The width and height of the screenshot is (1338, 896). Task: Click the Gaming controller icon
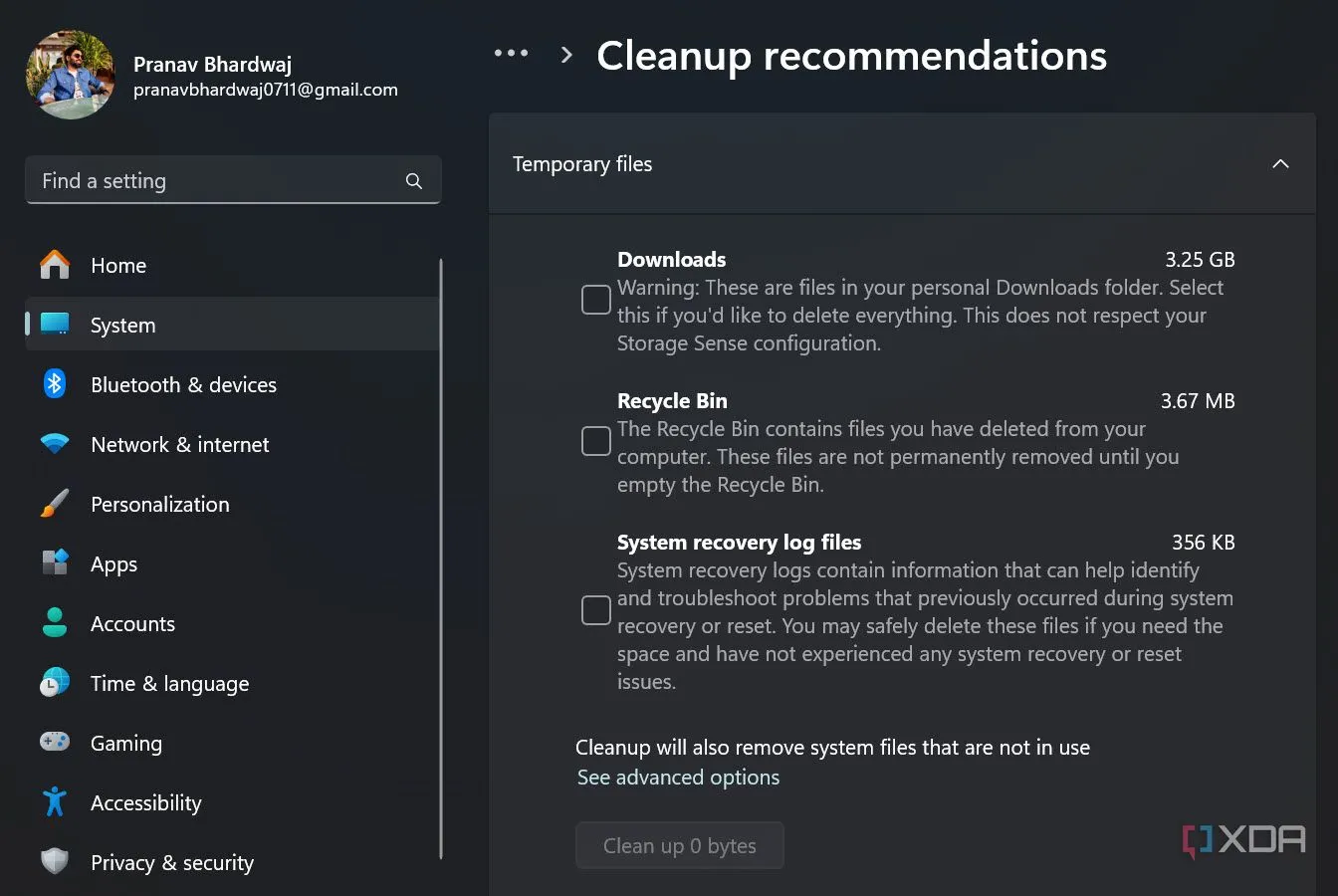(x=55, y=743)
